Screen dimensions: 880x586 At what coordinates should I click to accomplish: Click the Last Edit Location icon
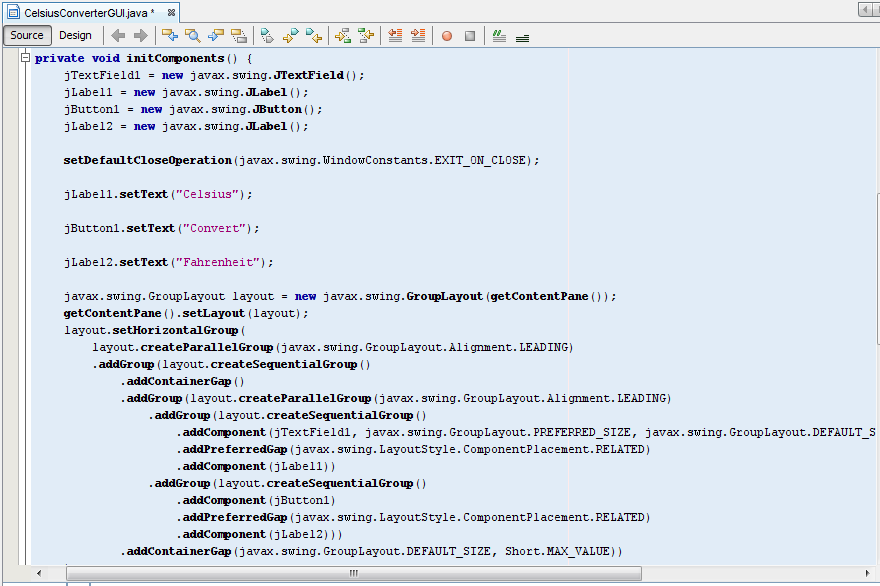171,36
